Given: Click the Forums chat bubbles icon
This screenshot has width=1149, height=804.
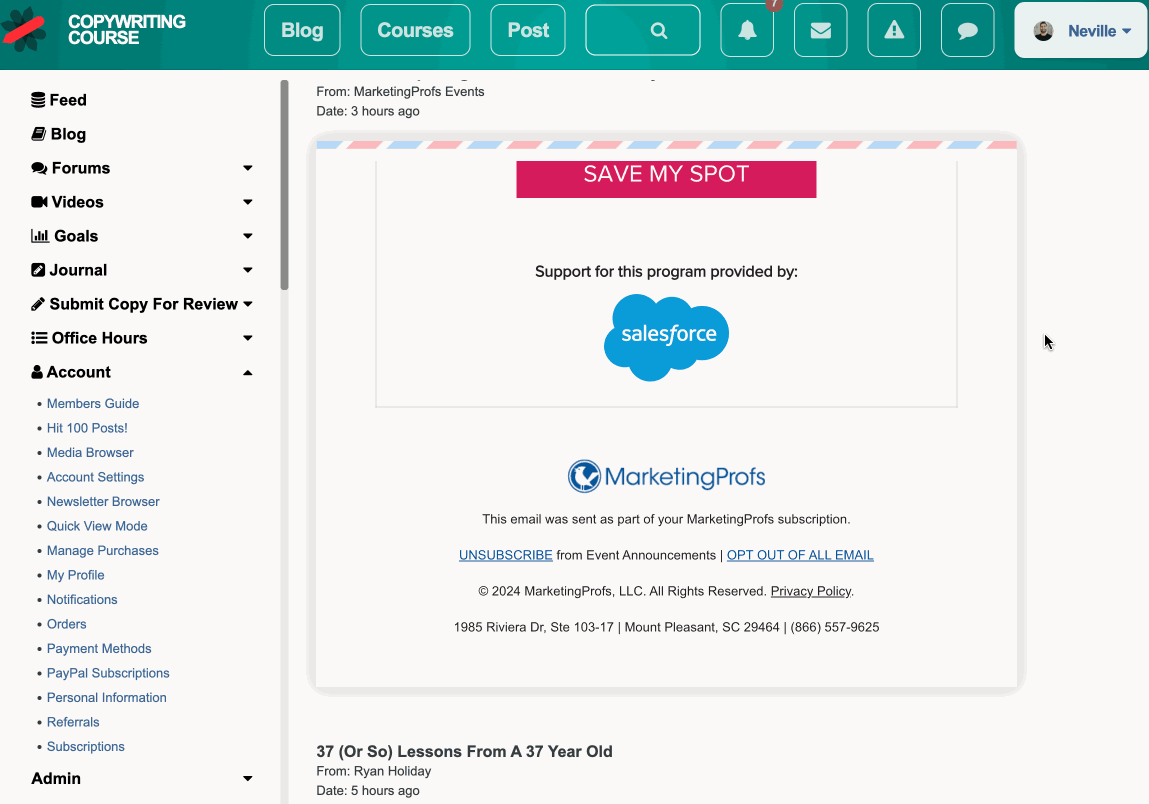Looking at the screenshot, I should [39, 168].
